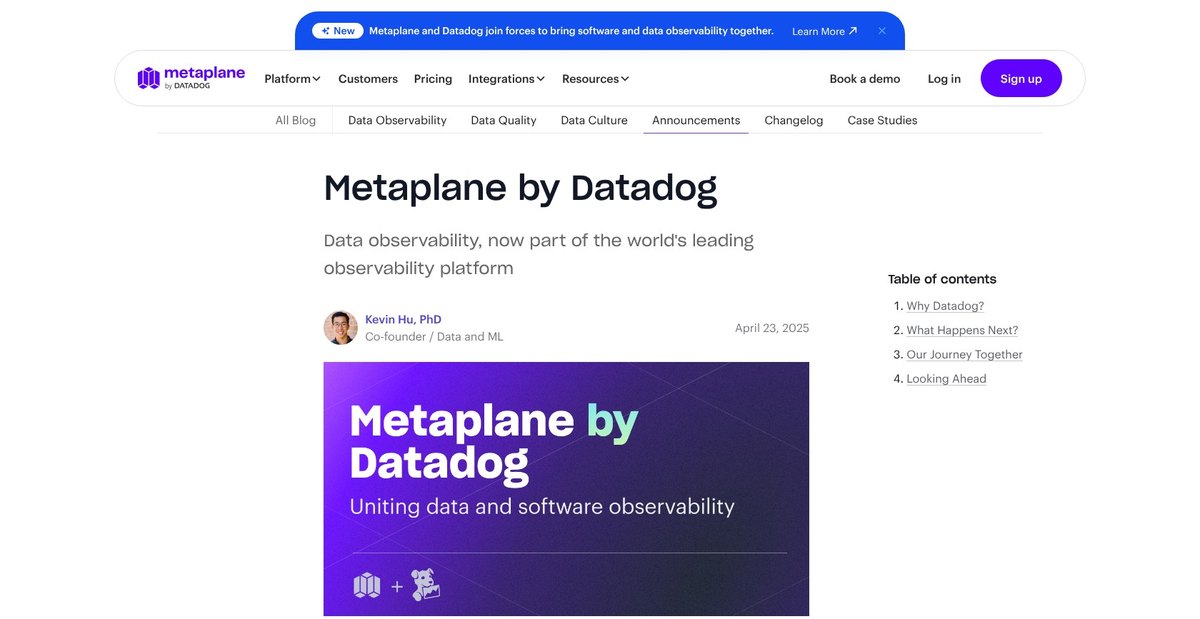The height and width of the screenshot is (619, 1200).
Task: Jump to Our Journey Together section
Action: (965, 354)
